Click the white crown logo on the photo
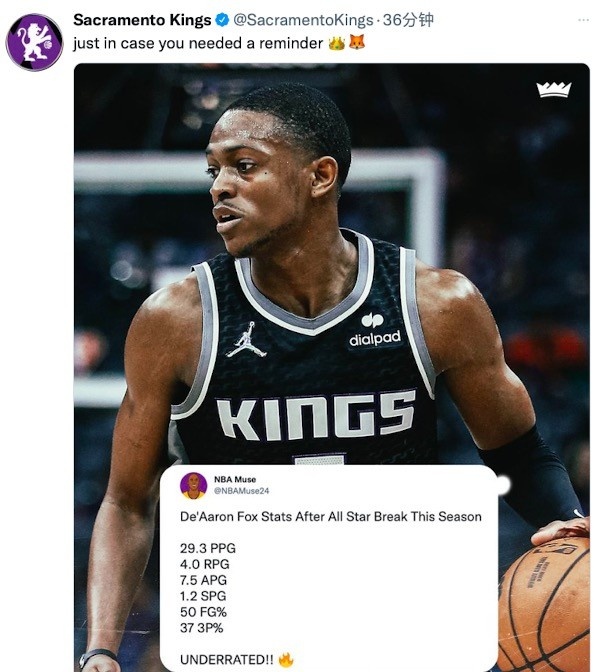Viewport: 596px width, 672px height. [x=554, y=90]
